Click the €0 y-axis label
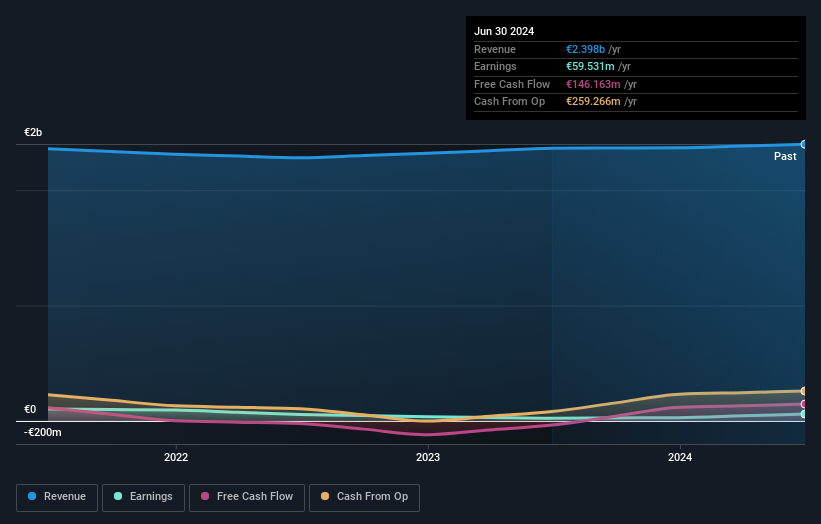The width and height of the screenshot is (821, 524). 30,409
